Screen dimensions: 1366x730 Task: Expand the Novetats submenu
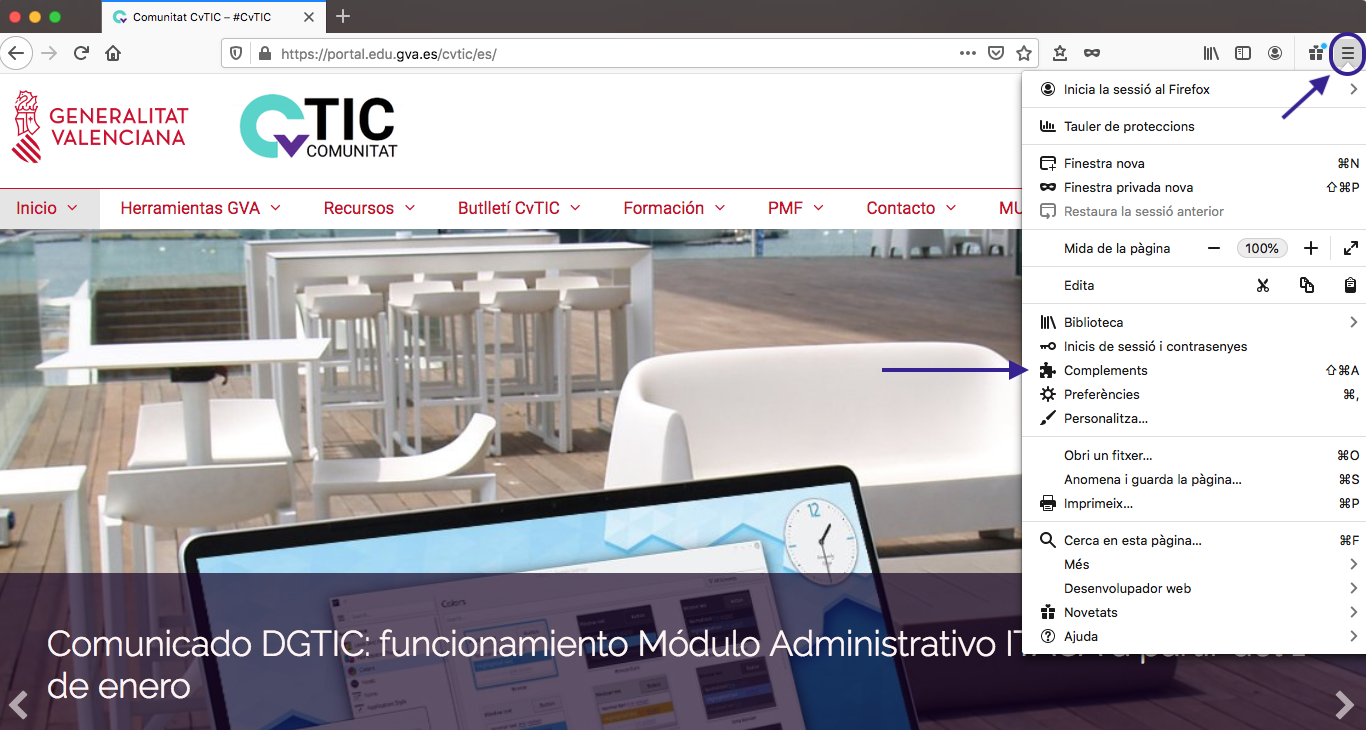(x=1194, y=612)
